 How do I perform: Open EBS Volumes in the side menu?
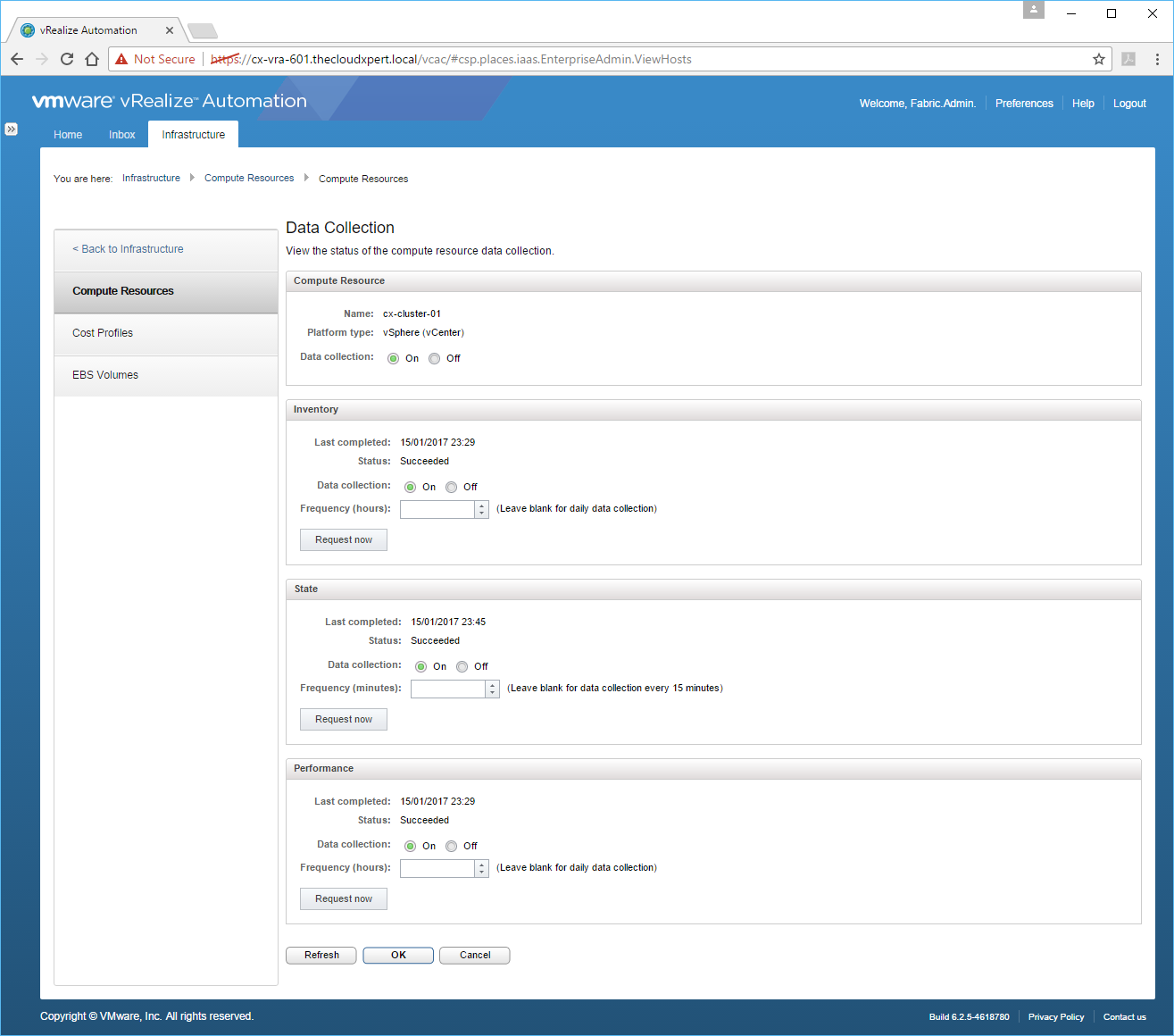tap(166, 375)
